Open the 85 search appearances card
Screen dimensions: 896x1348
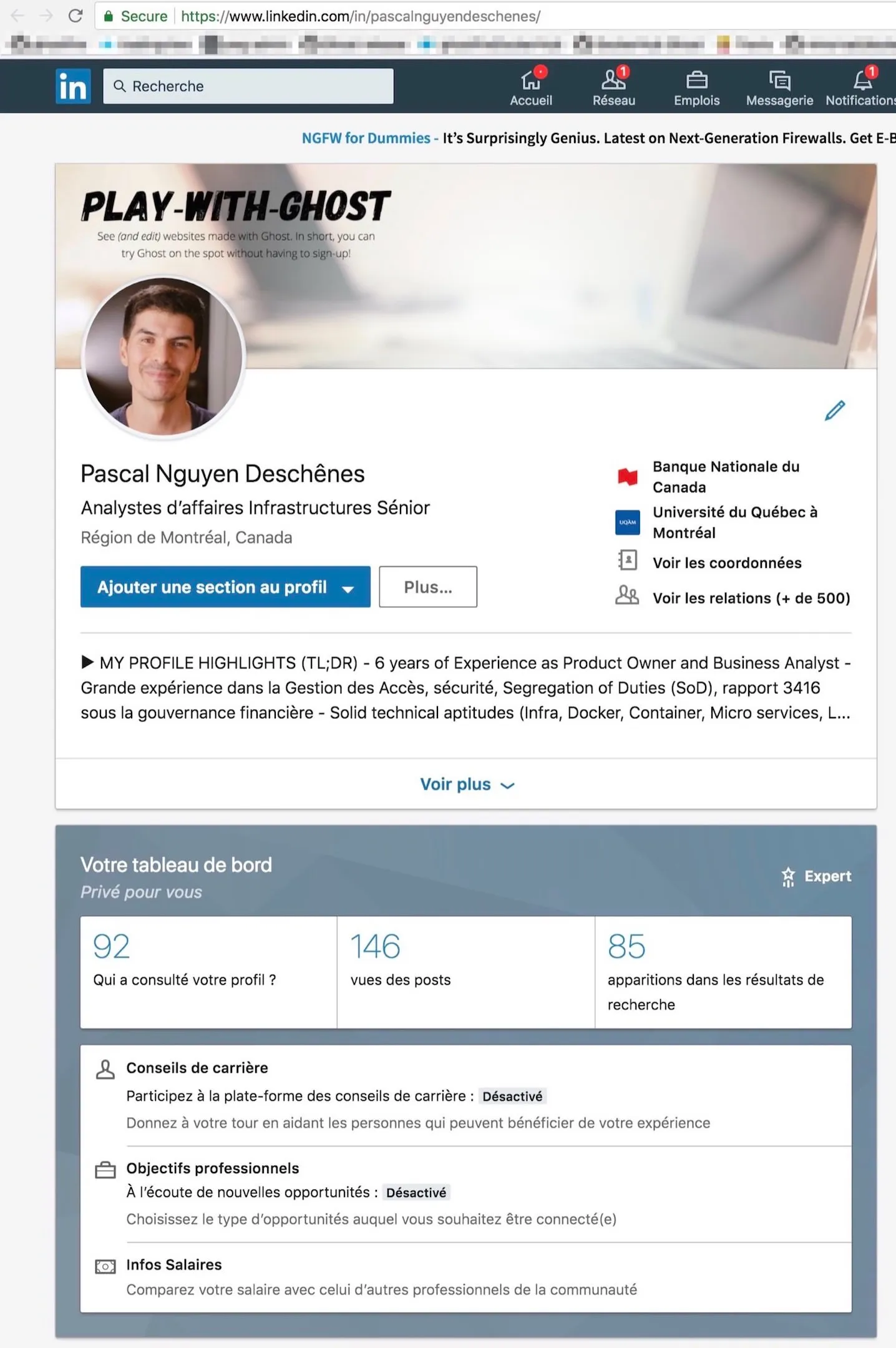(x=723, y=972)
